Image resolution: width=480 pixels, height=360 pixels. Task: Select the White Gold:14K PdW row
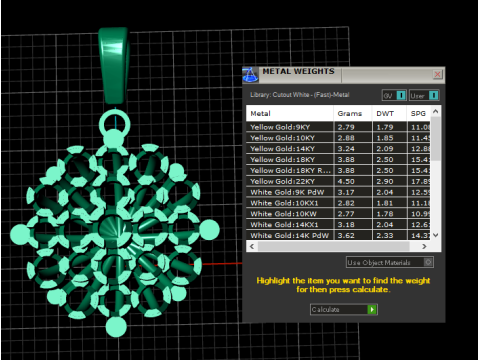[x=338, y=235]
